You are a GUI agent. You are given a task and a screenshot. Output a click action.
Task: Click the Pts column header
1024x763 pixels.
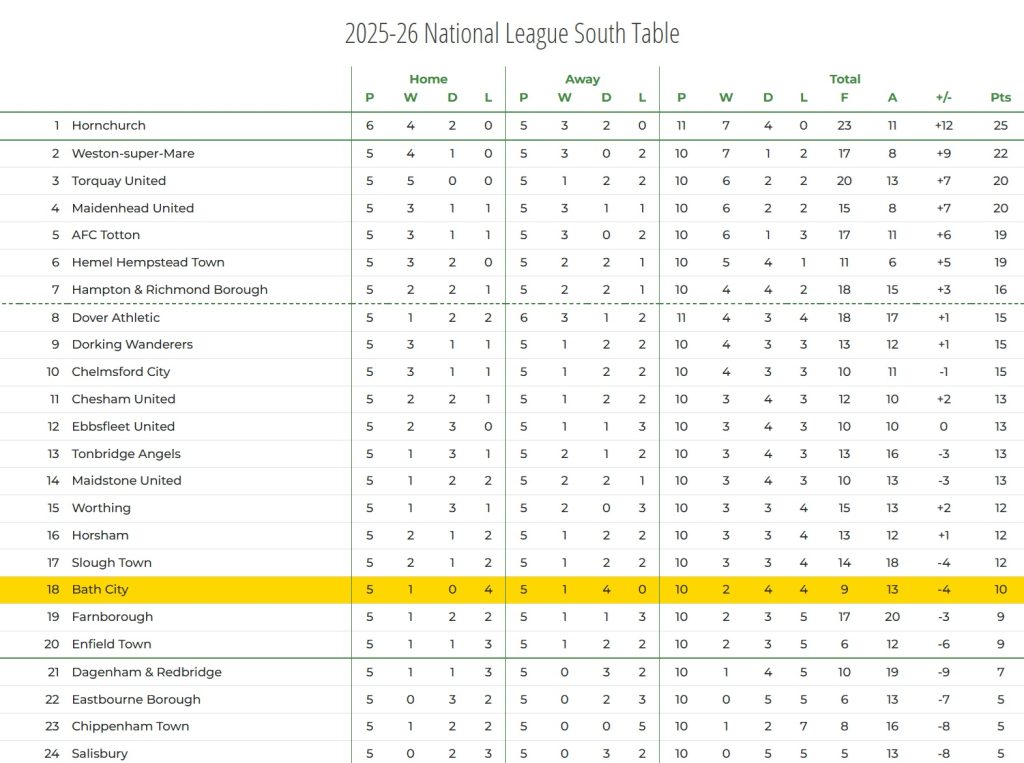point(1000,98)
